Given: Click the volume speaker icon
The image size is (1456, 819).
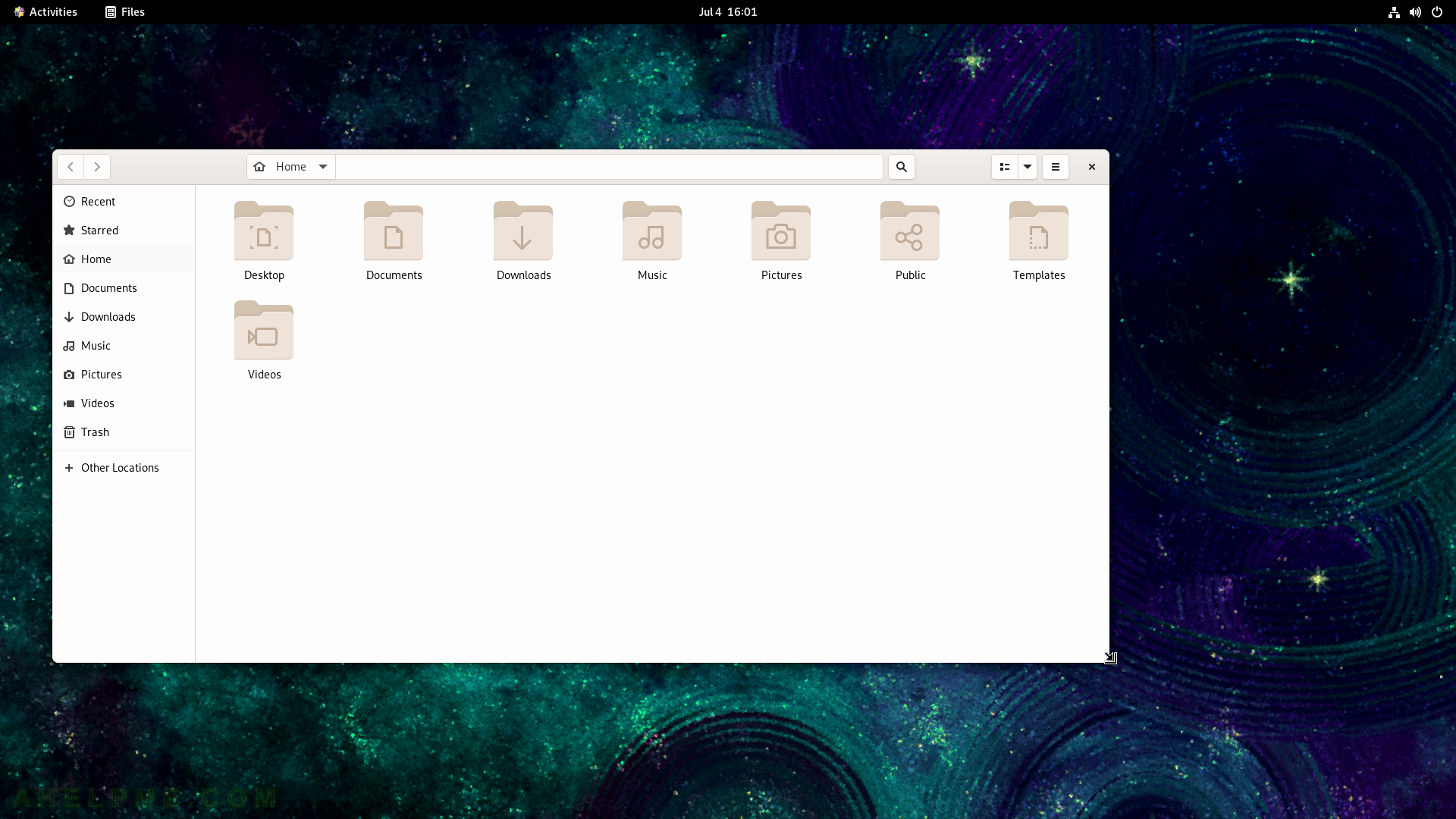Looking at the screenshot, I should pyautogui.click(x=1415, y=12).
